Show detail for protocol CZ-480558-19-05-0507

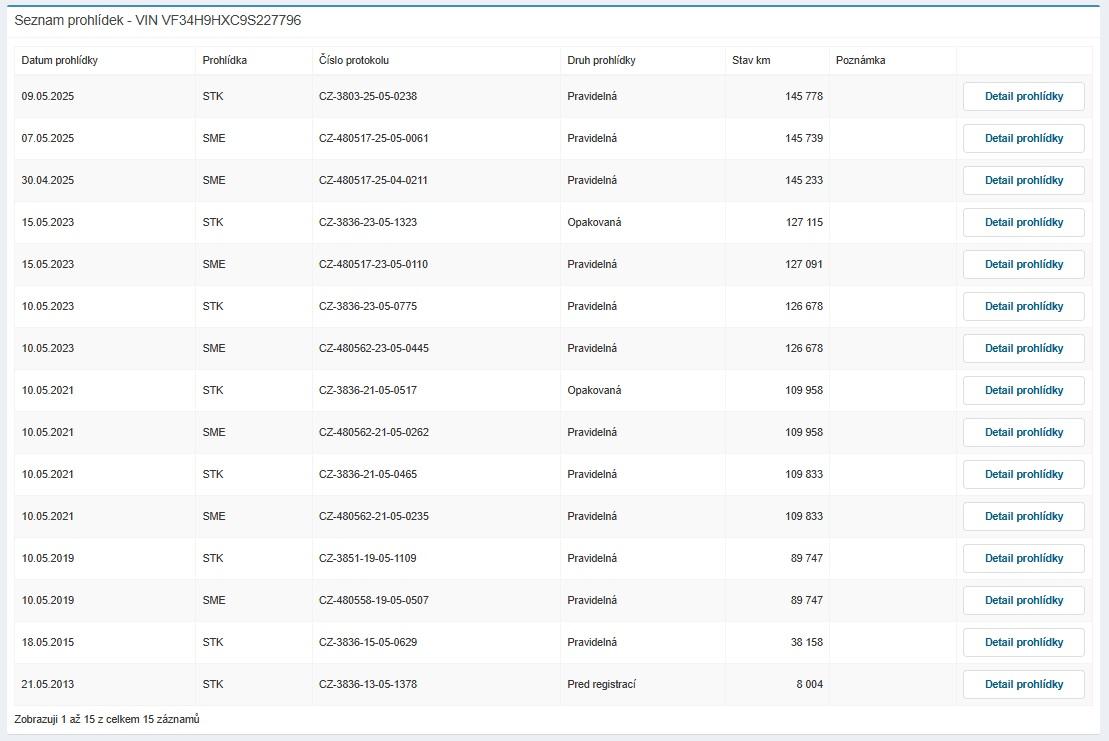[x=1023, y=600]
